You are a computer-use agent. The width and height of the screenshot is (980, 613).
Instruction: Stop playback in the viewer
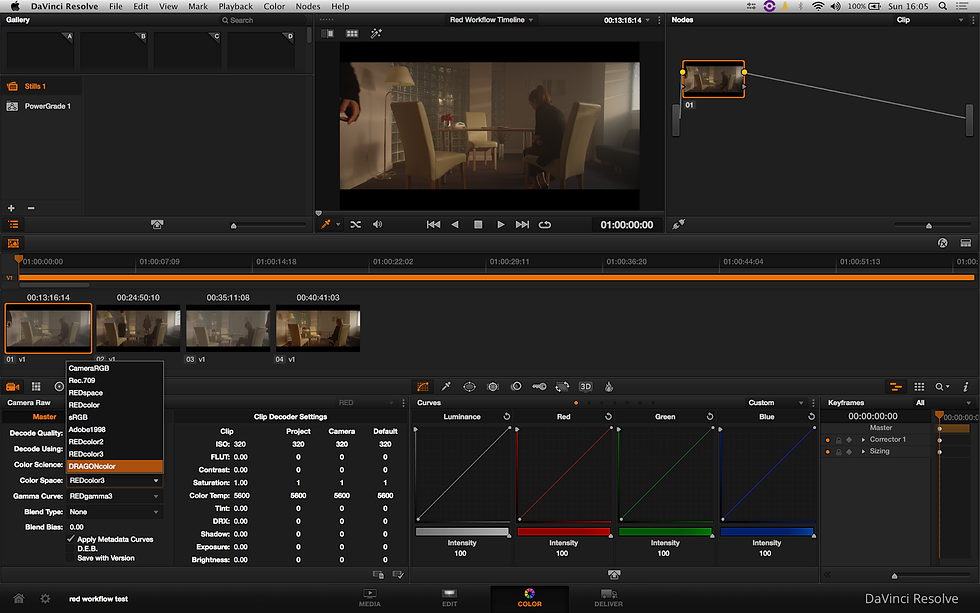(x=478, y=224)
